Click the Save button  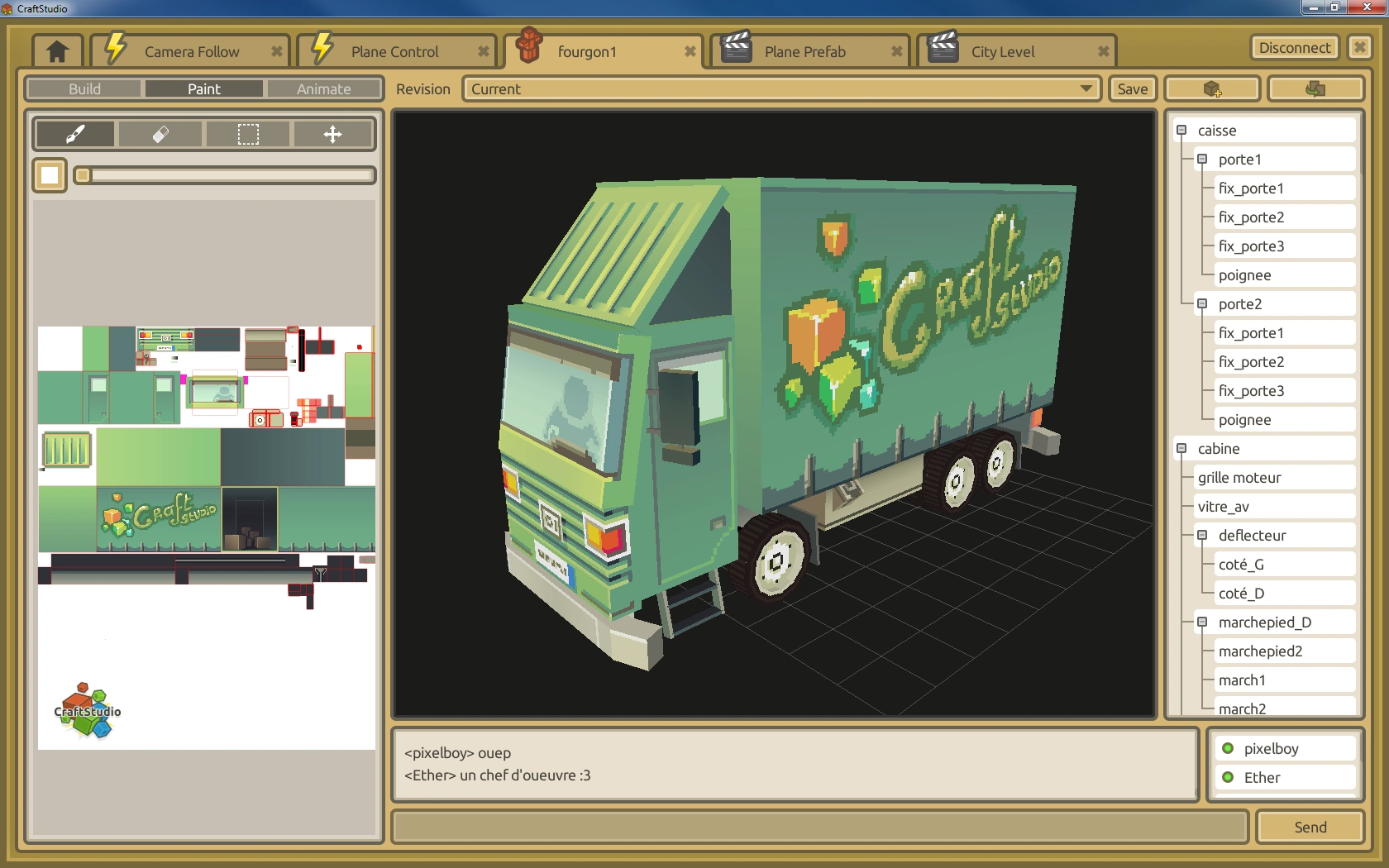click(x=1132, y=88)
